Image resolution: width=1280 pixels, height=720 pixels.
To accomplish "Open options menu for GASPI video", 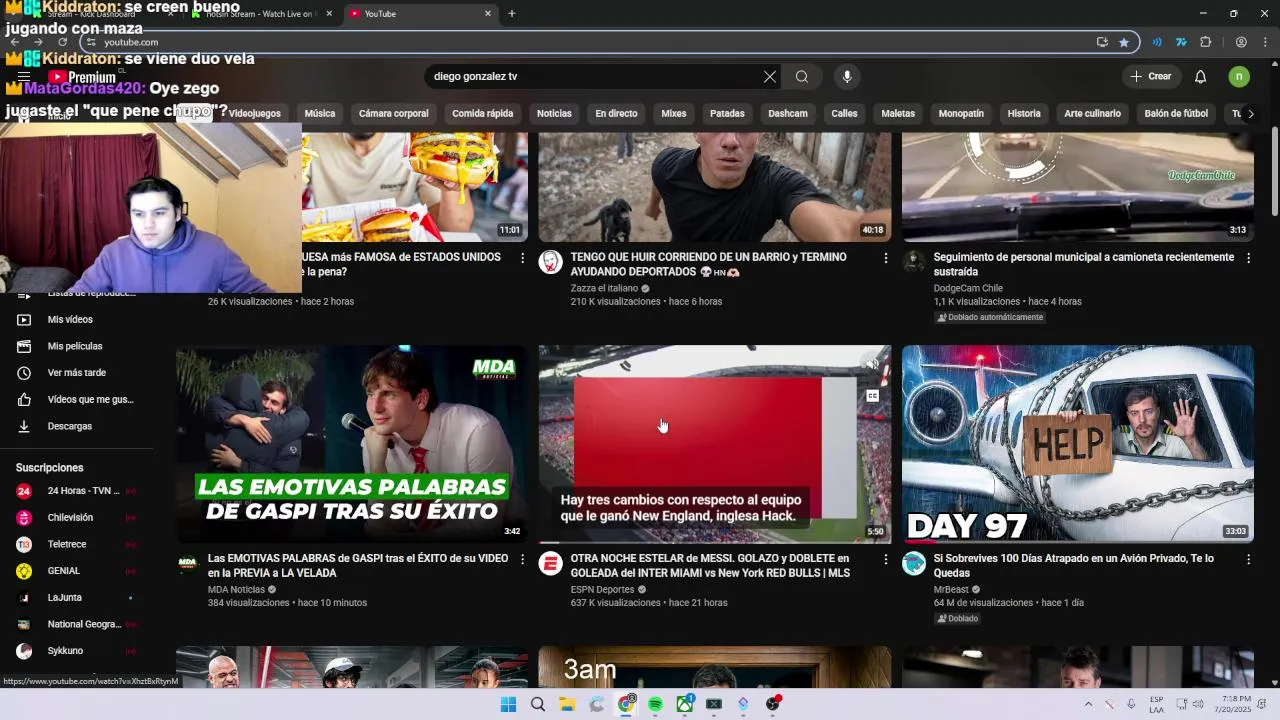I will pos(522,559).
